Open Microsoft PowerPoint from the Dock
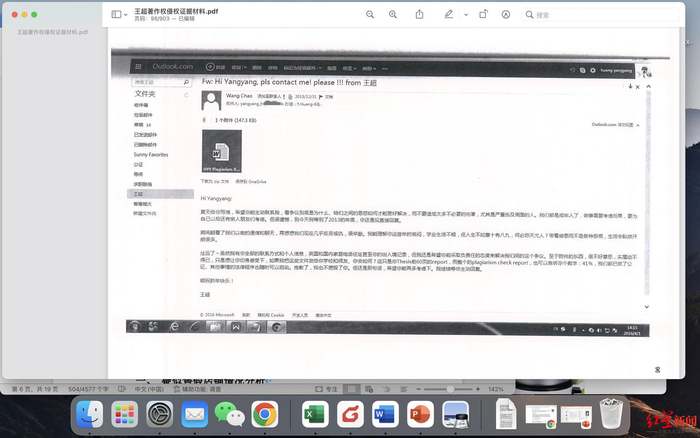Image resolution: width=700 pixels, height=438 pixels. coord(420,414)
